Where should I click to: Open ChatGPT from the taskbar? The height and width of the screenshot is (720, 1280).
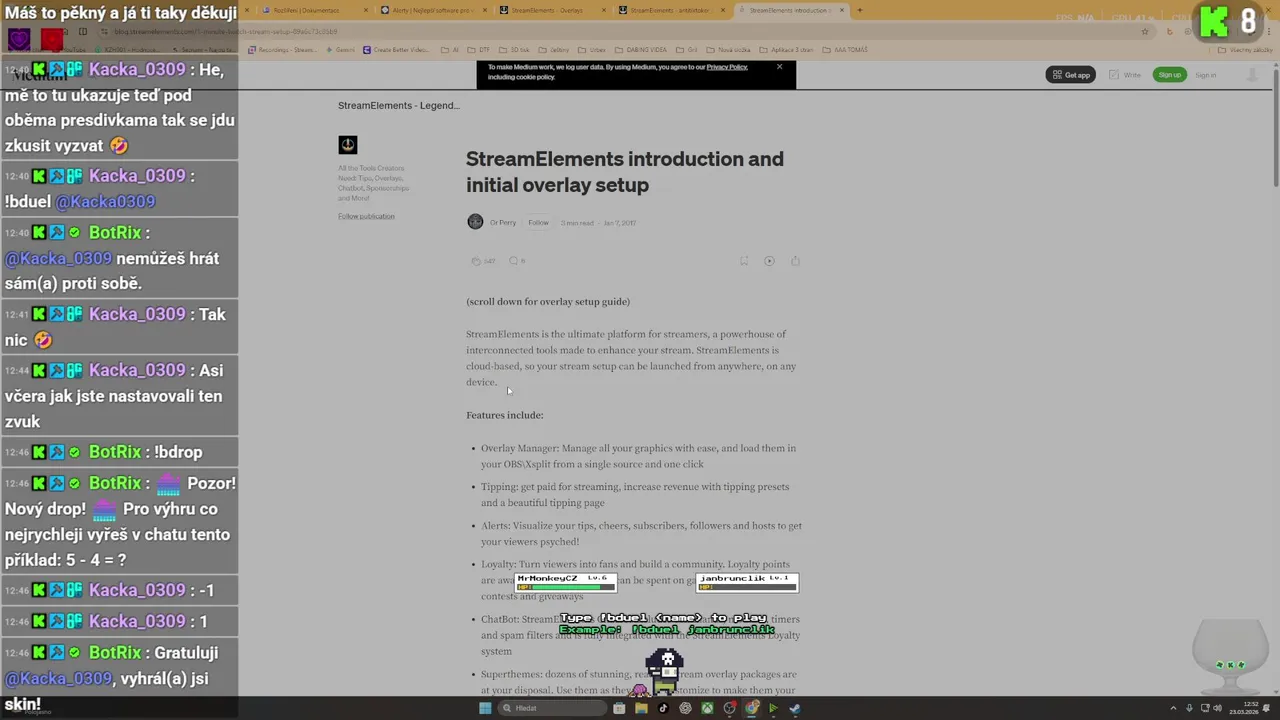point(685,708)
